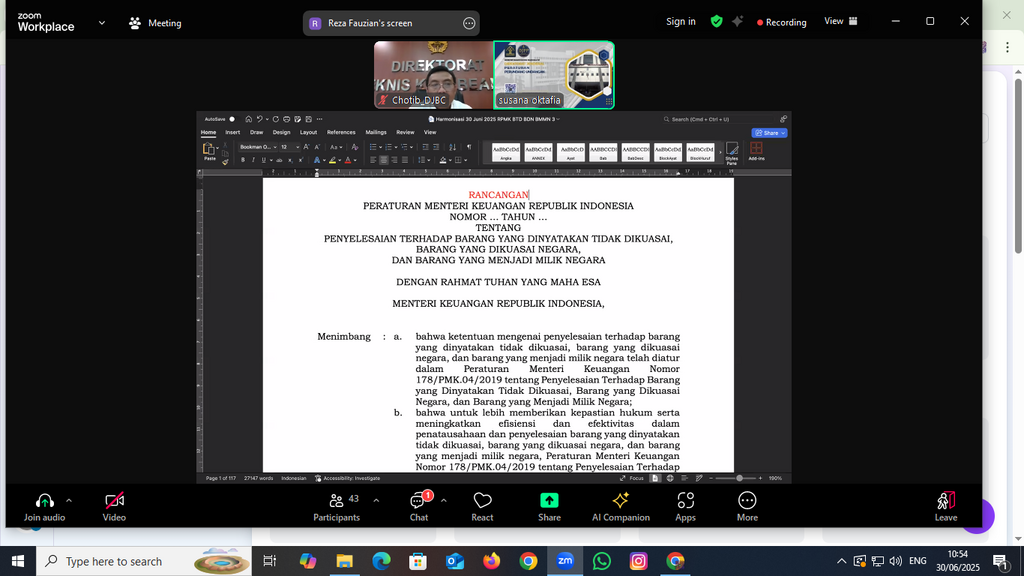Open the Styles Pane
Screen dimensions: 1024x576
click(x=731, y=153)
